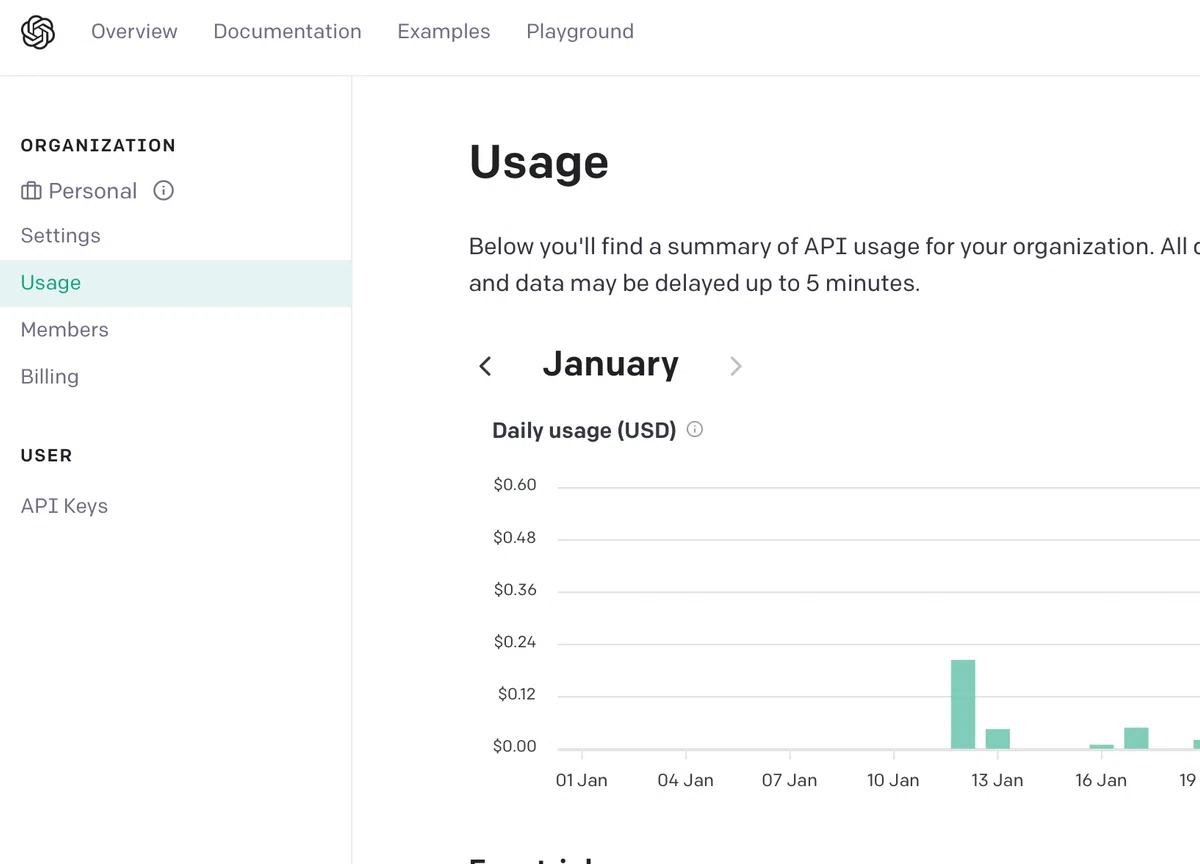Click the Personal organization info icon

[164, 190]
